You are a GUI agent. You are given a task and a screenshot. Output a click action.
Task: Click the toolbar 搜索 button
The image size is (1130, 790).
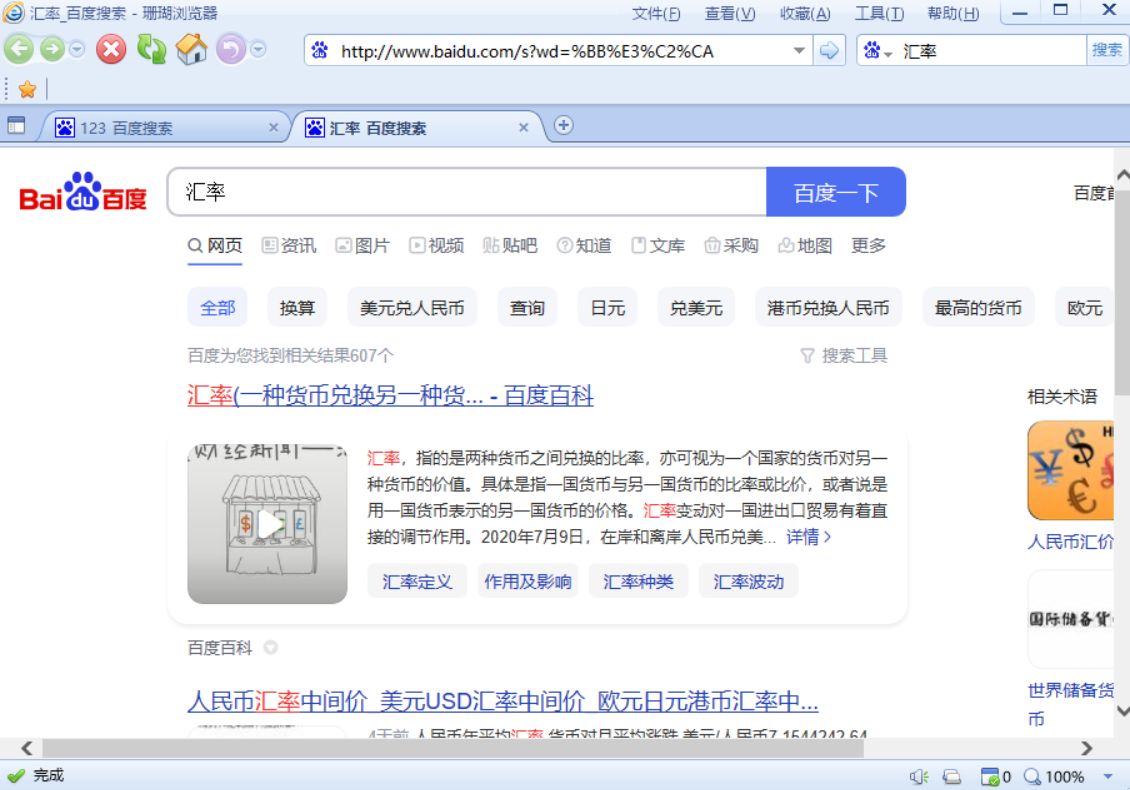1106,50
